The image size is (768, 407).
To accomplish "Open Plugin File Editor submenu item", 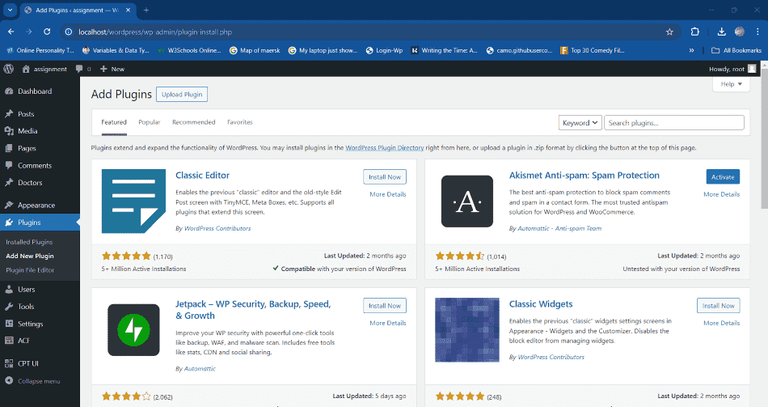I will tap(30, 270).
